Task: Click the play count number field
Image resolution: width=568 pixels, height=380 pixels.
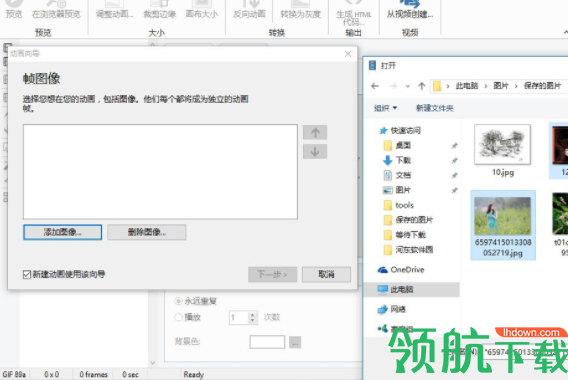Action: click(x=239, y=318)
